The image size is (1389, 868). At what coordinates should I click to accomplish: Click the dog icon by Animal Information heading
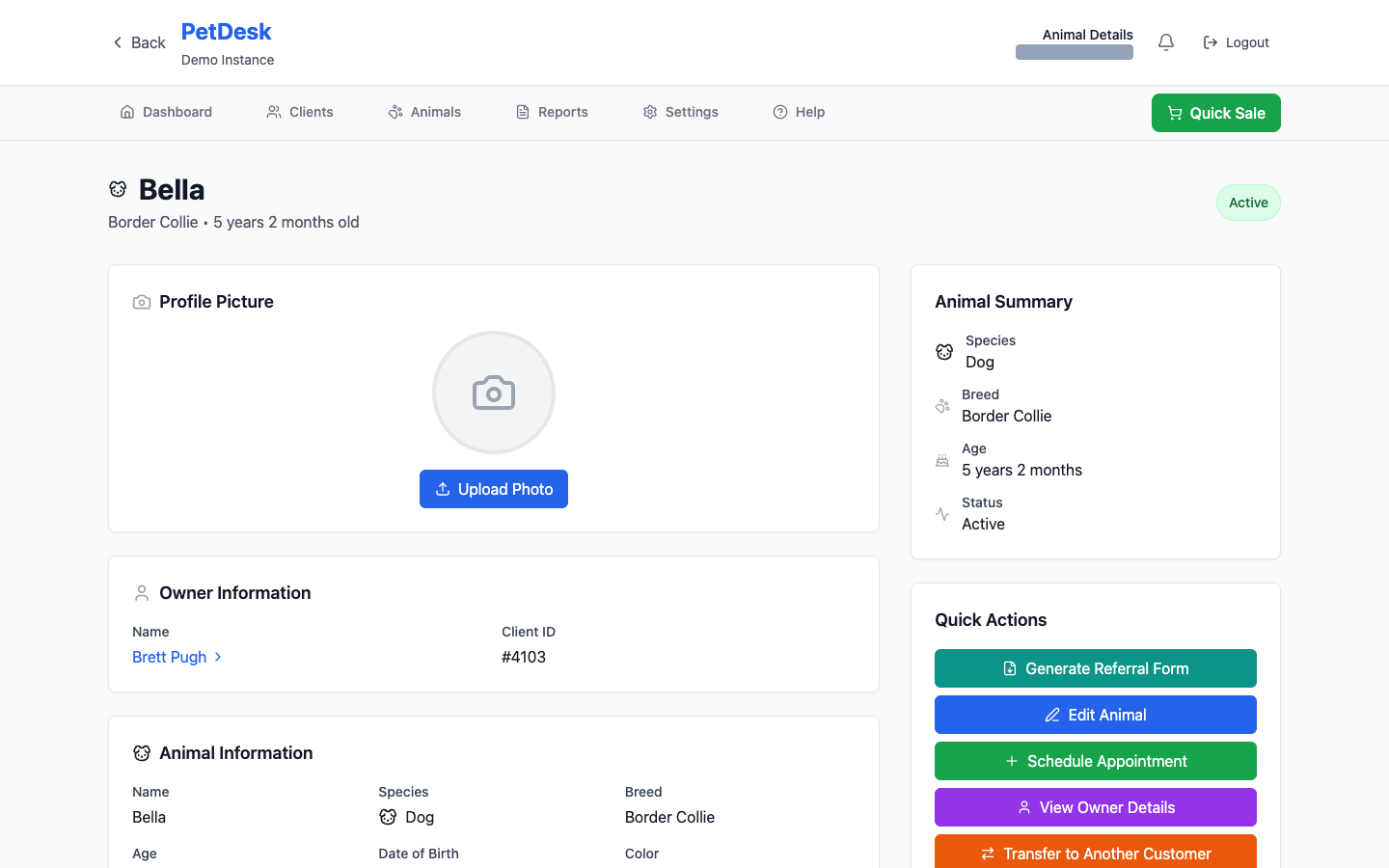142,753
